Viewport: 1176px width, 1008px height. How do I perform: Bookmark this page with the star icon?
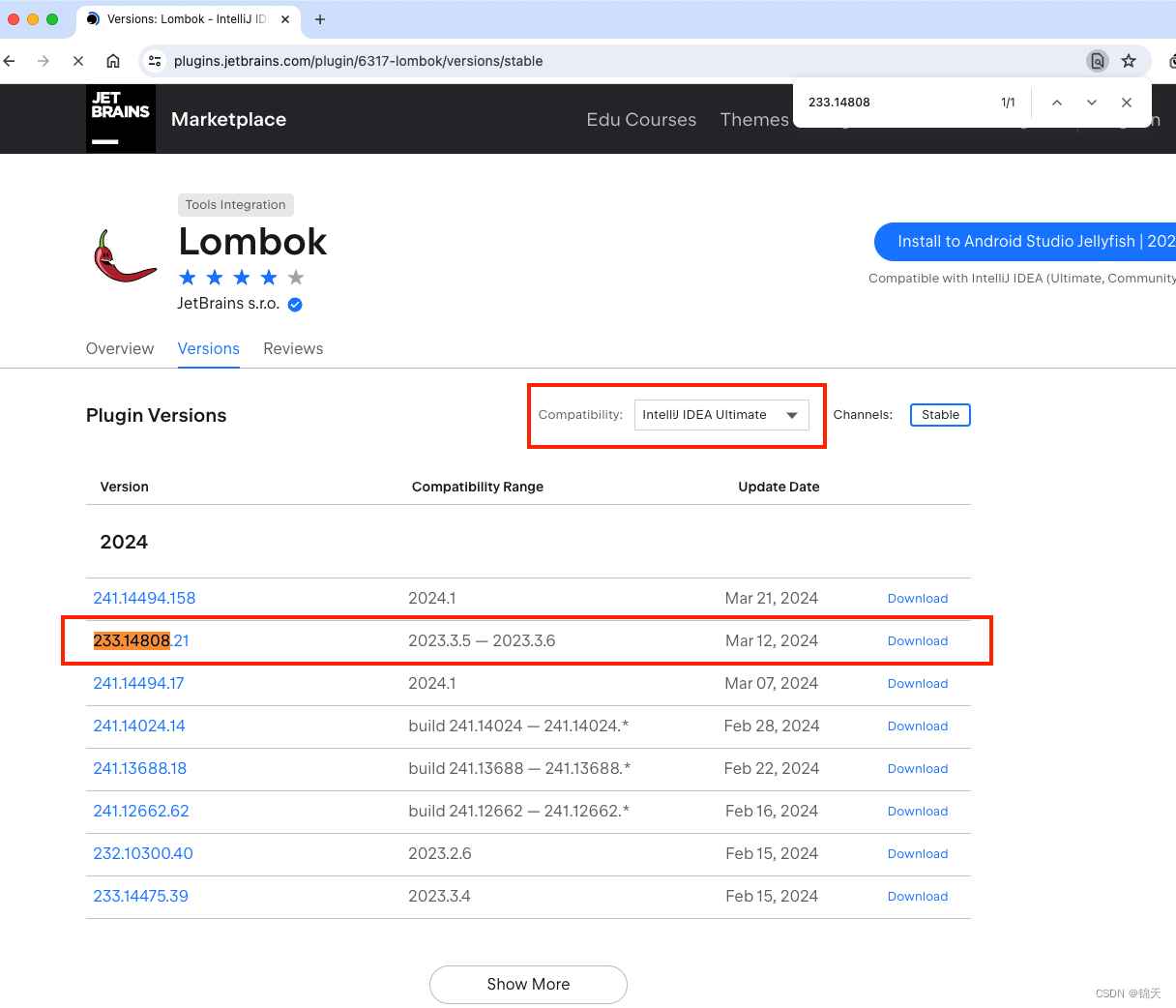(x=1129, y=61)
